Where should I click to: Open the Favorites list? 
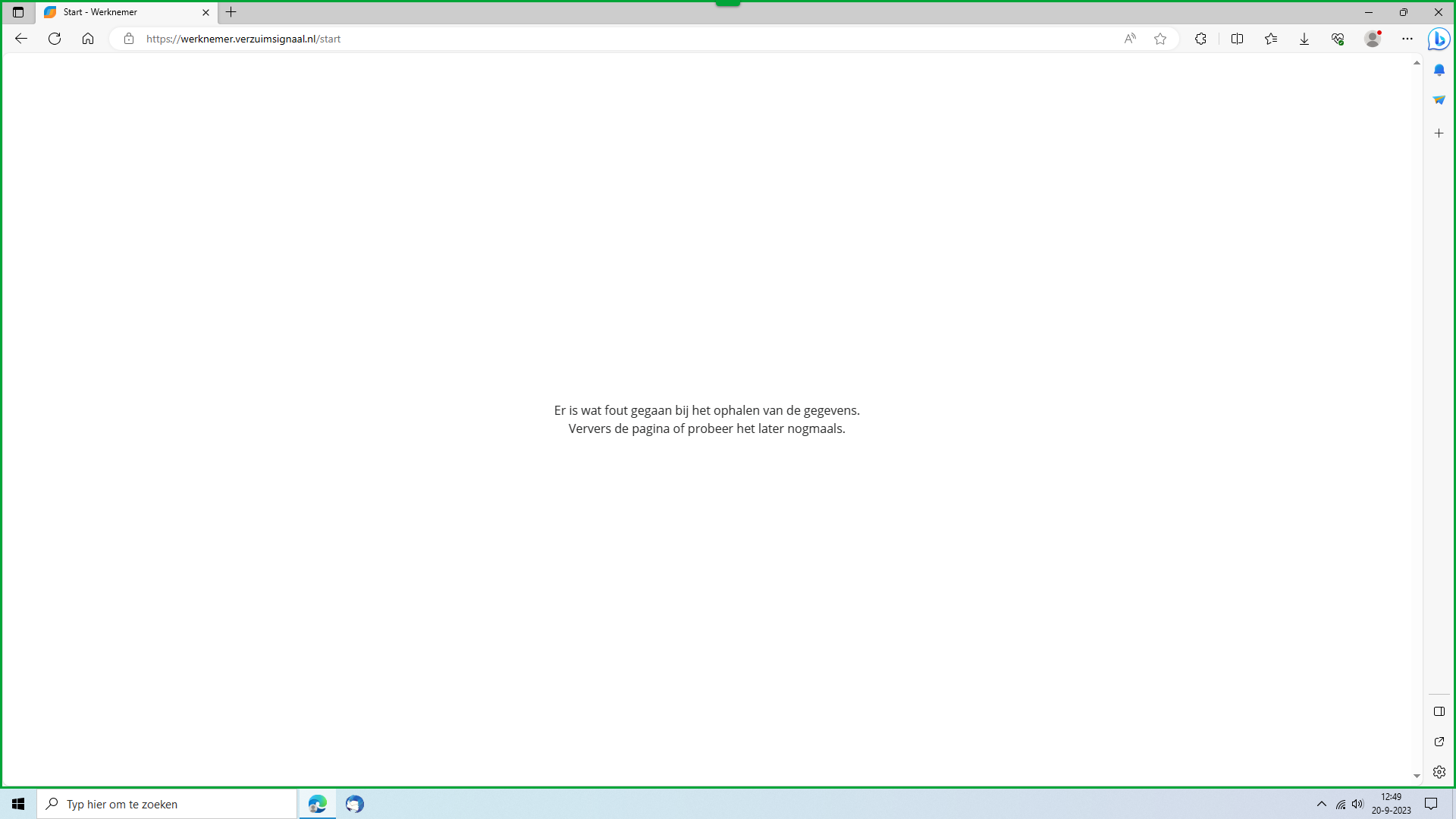pos(1271,39)
